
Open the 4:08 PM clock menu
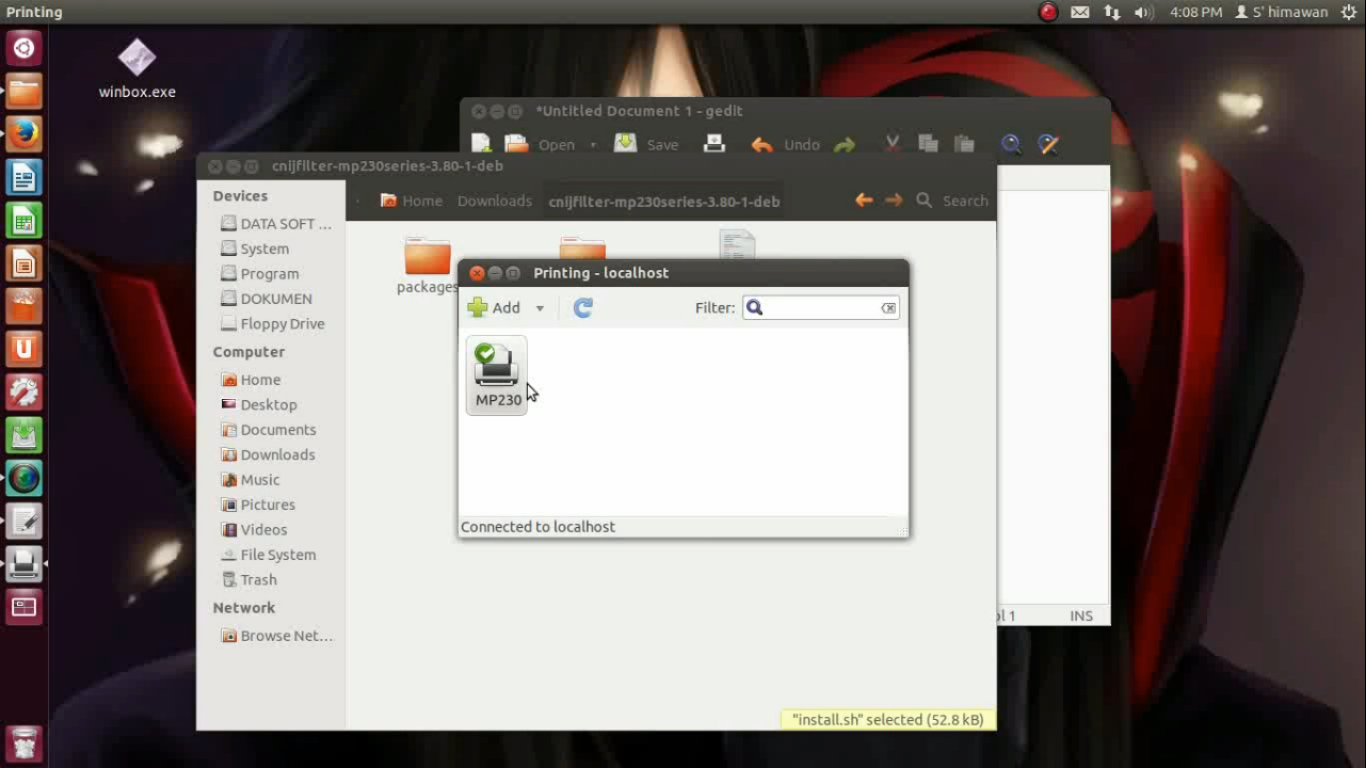(1196, 12)
